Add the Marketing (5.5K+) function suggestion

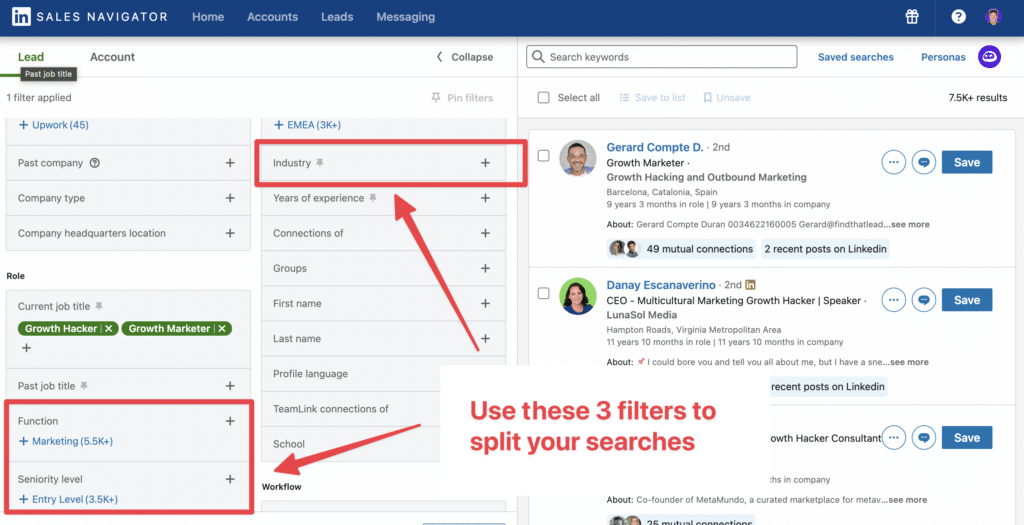(x=66, y=441)
